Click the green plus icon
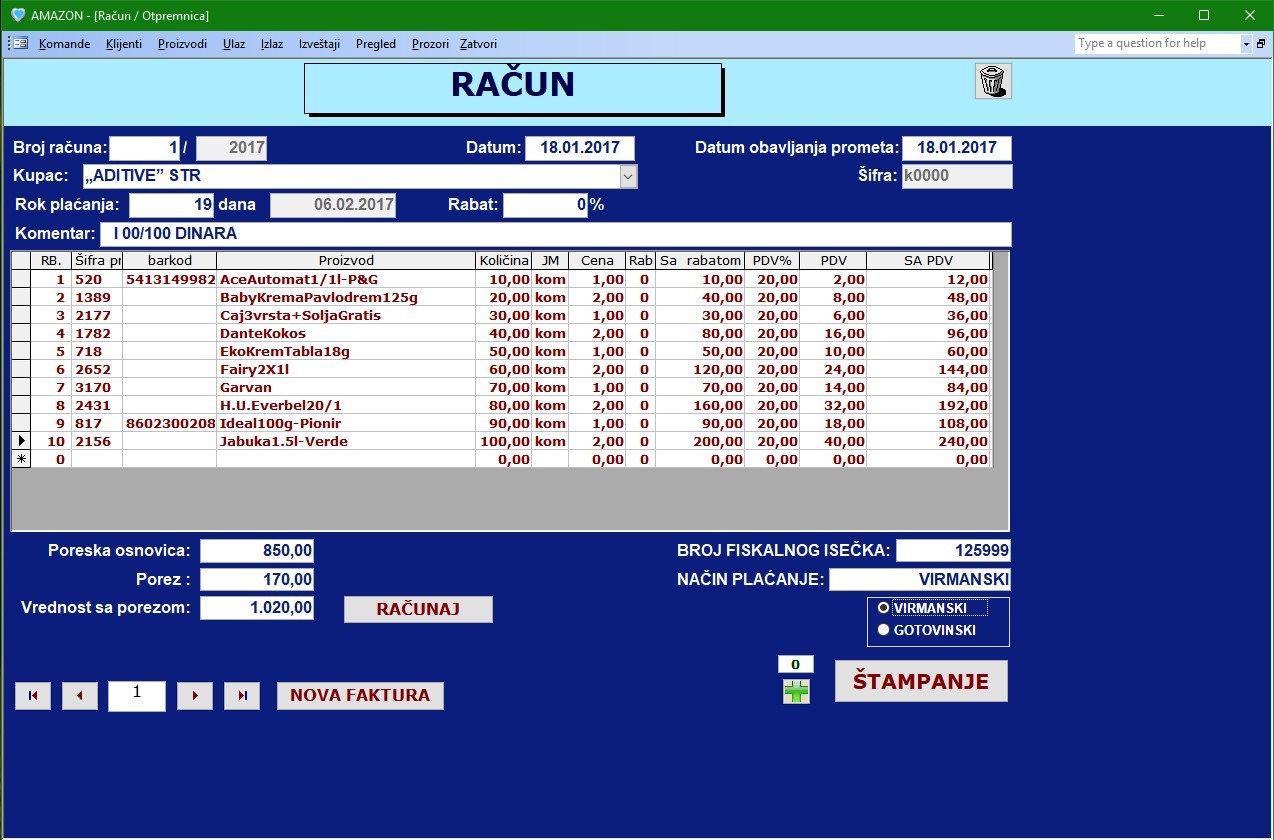1274x840 pixels. tap(796, 691)
